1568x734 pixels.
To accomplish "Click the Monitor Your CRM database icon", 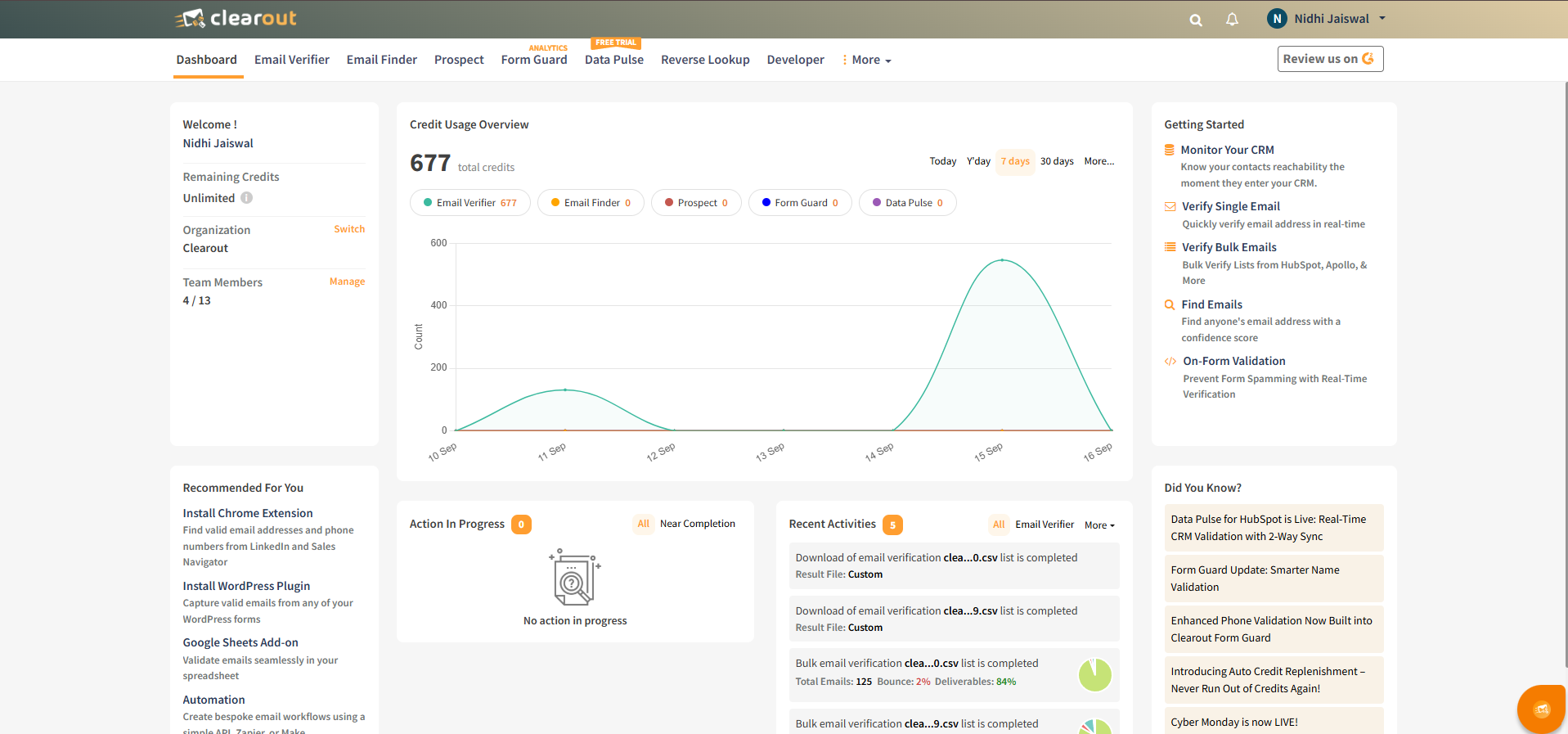I will [x=1170, y=150].
